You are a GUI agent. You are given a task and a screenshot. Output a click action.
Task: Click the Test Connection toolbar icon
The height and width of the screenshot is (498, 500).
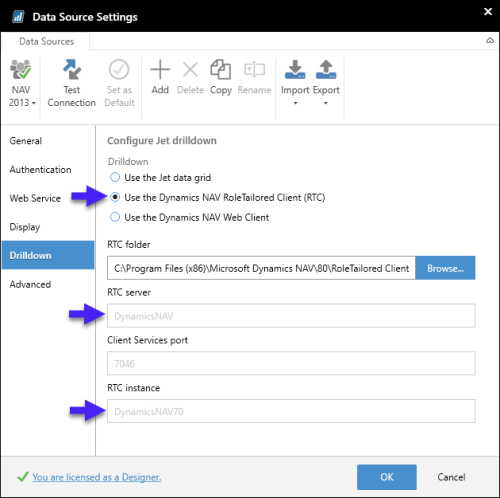72,69
